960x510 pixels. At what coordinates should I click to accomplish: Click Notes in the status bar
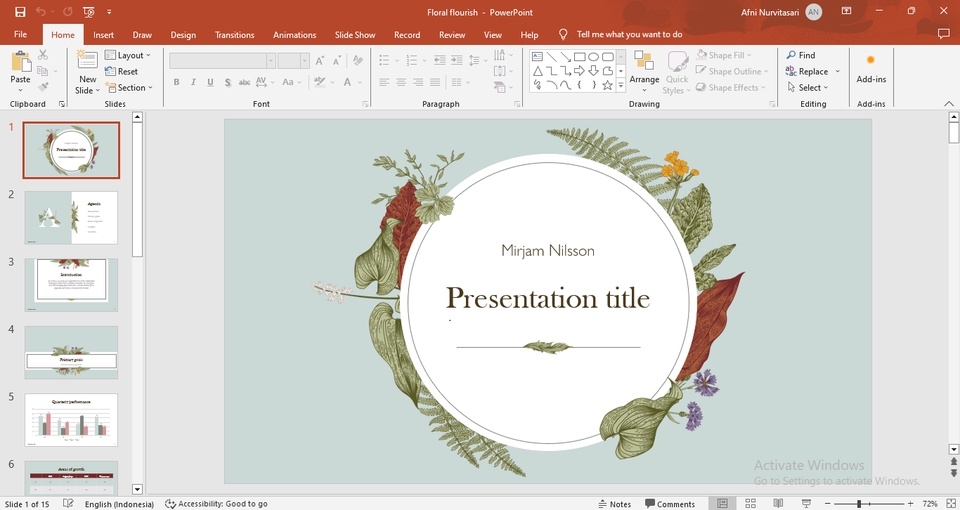click(x=614, y=504)
